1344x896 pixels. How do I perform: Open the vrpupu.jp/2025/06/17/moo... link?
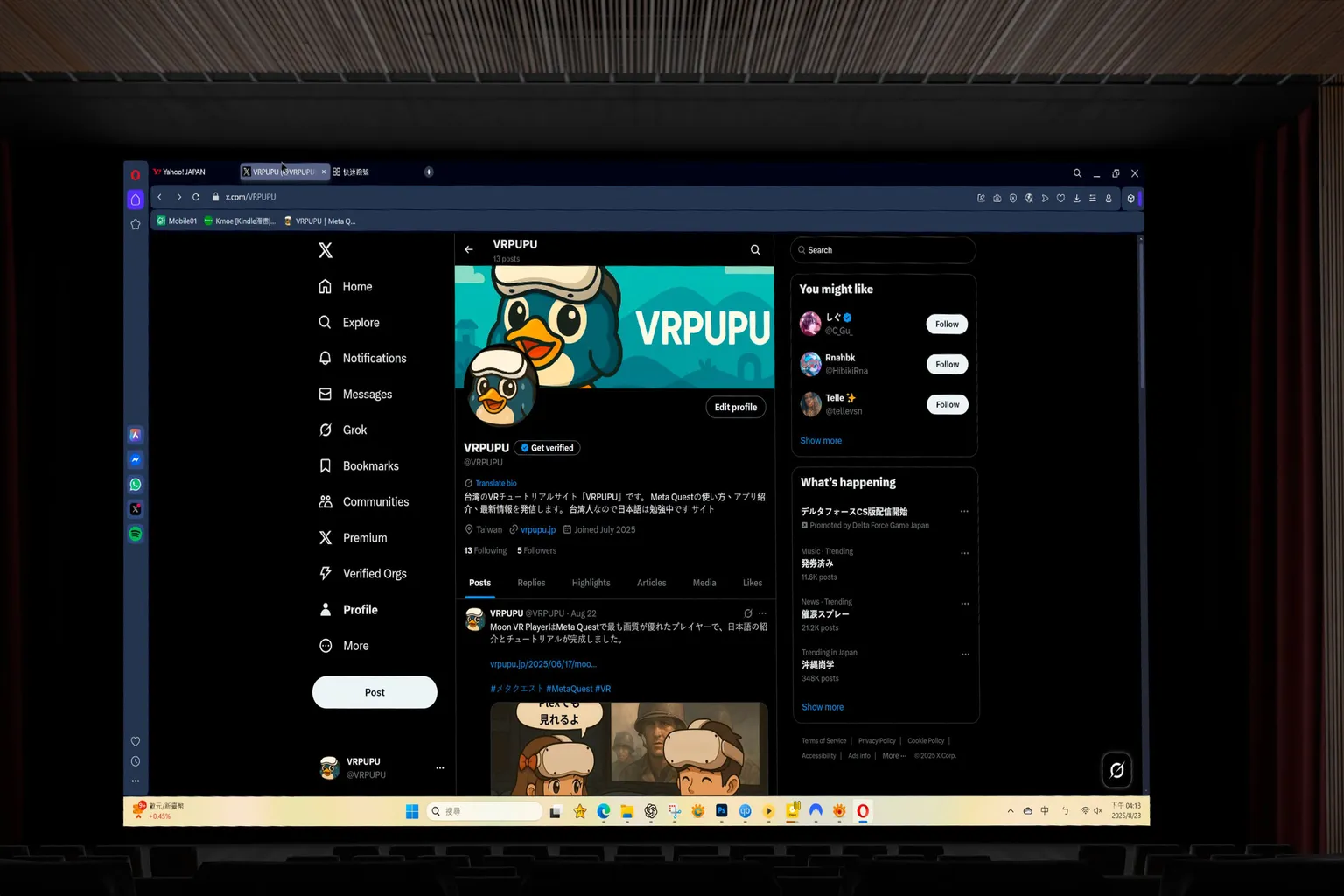coord(543,664)
